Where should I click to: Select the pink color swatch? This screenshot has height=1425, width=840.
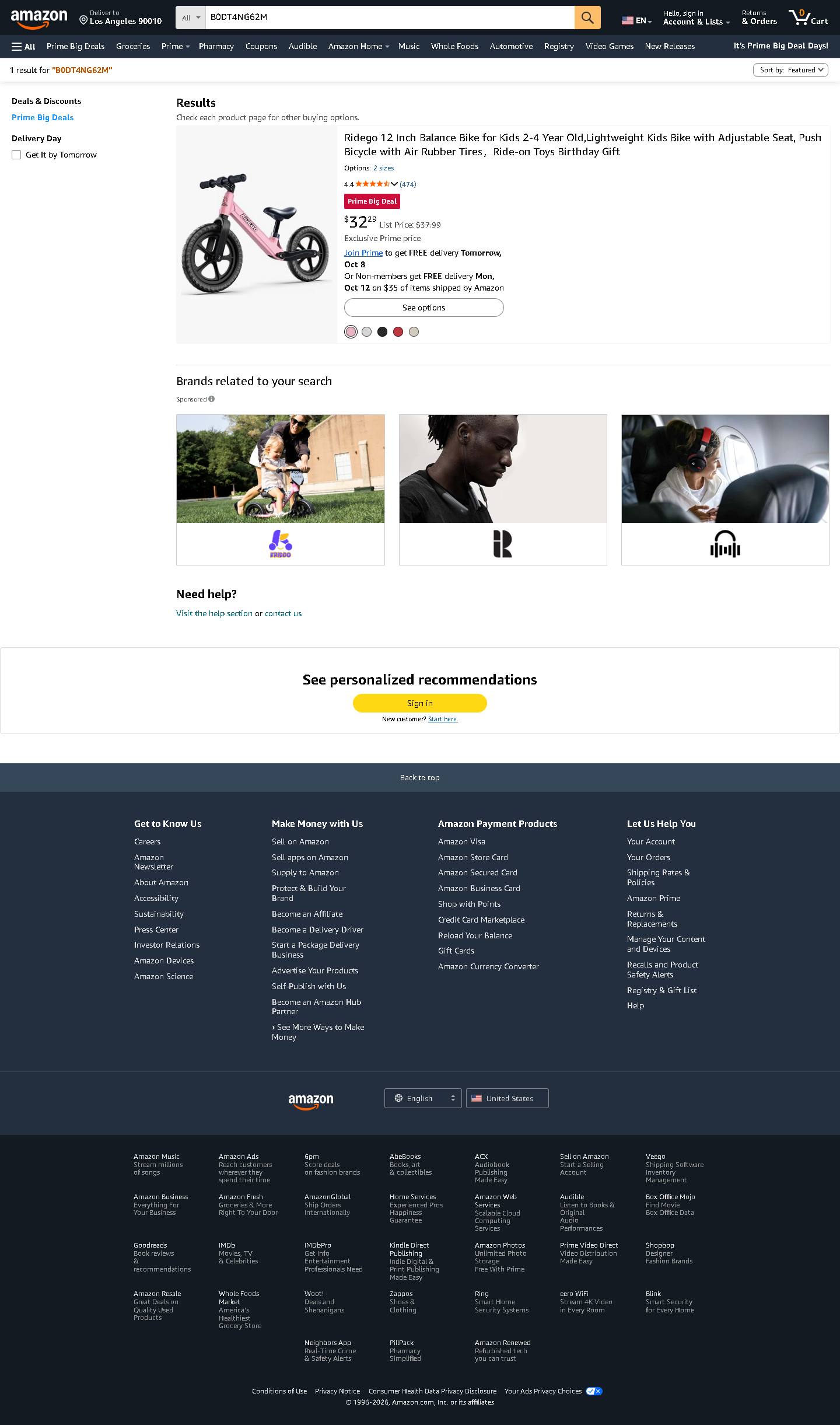(x=351, y=331)
